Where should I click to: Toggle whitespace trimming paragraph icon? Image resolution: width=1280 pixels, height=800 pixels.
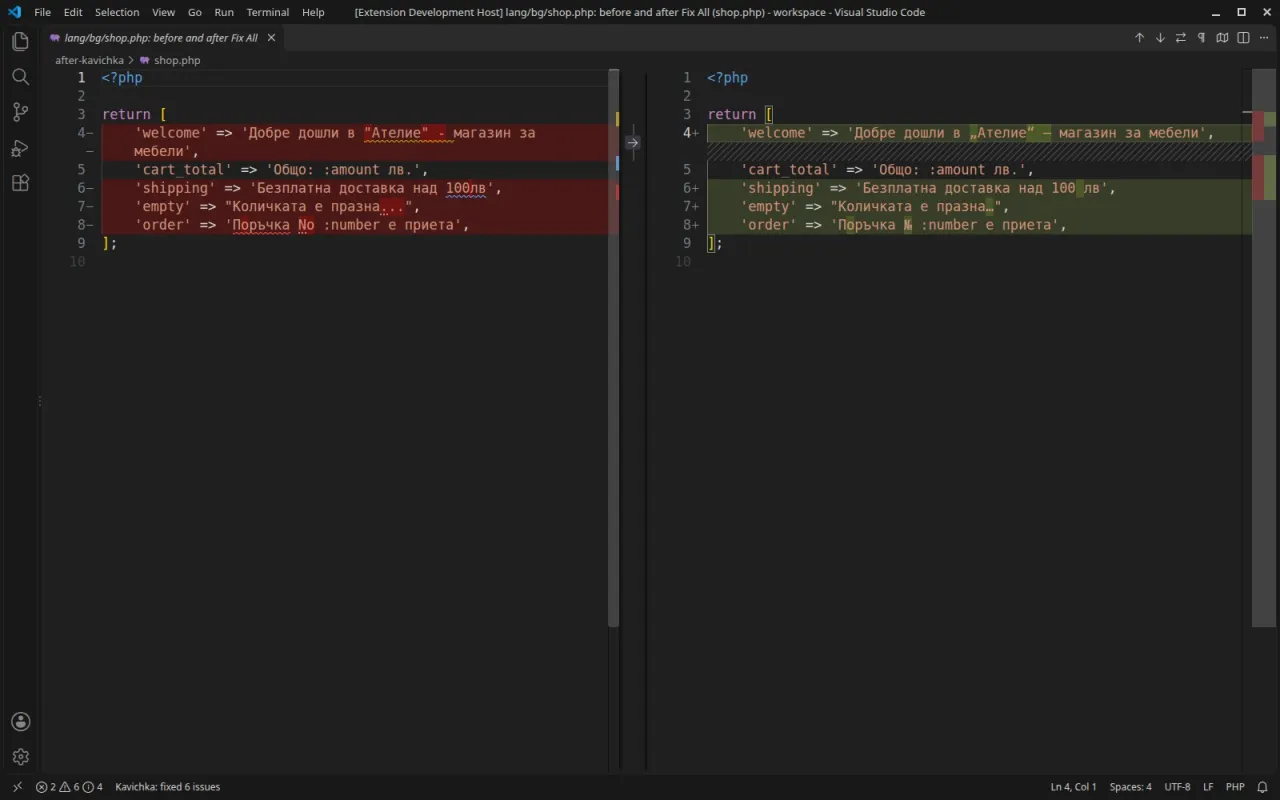1201,38
